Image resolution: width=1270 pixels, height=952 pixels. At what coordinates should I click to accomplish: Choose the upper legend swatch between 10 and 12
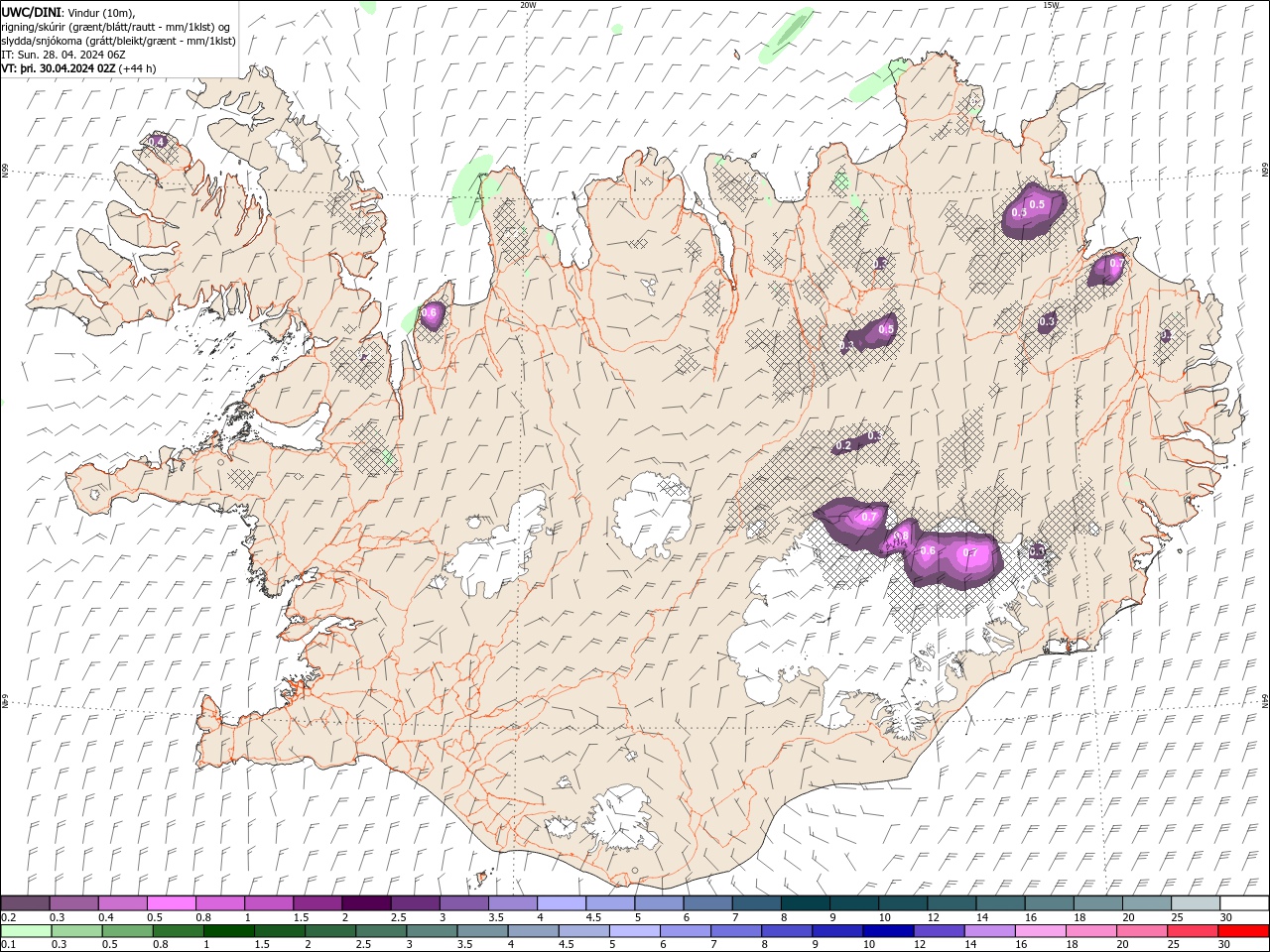click(902, 903)
